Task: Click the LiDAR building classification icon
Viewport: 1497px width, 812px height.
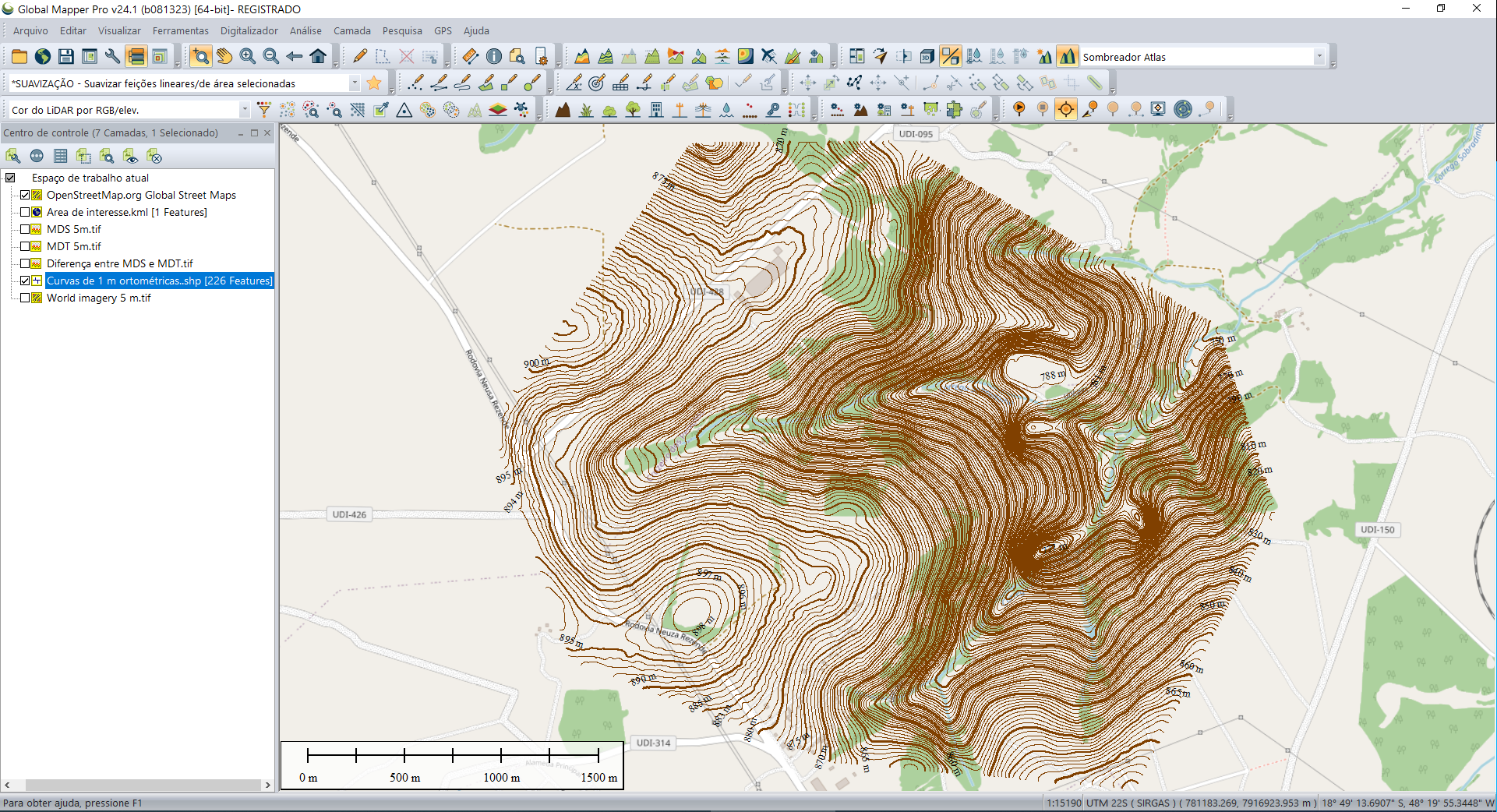Action: click(656, 109)
